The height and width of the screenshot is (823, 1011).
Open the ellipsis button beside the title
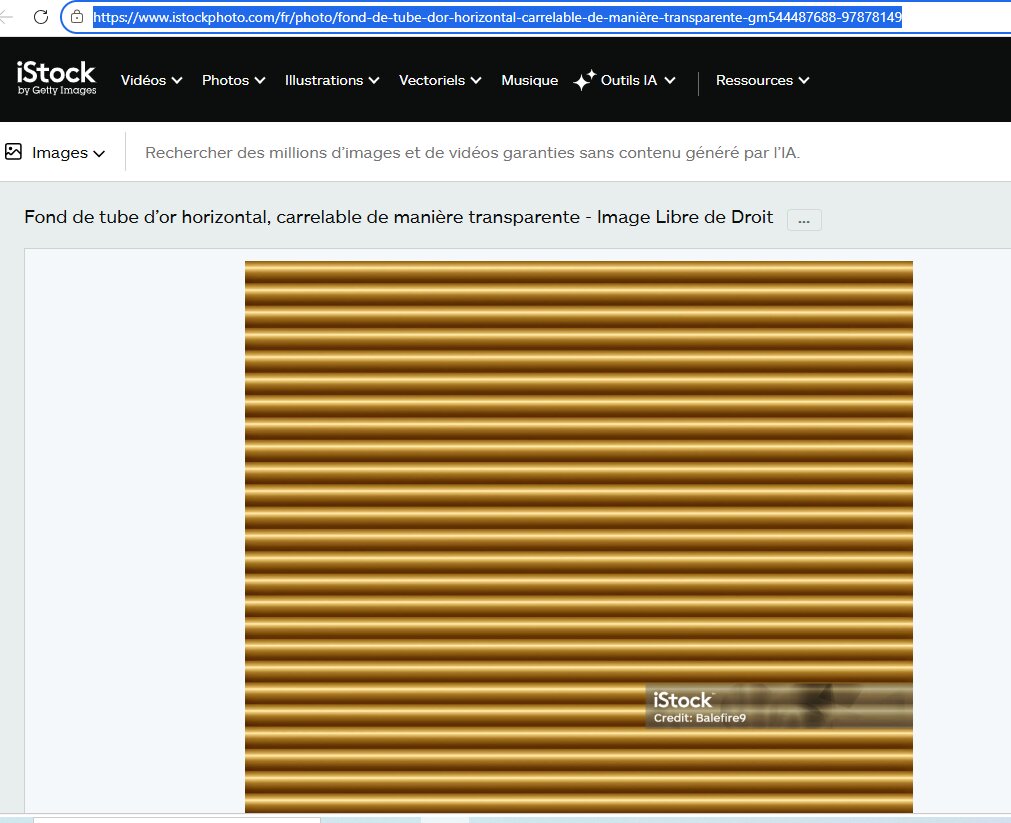tap(804, 220)
